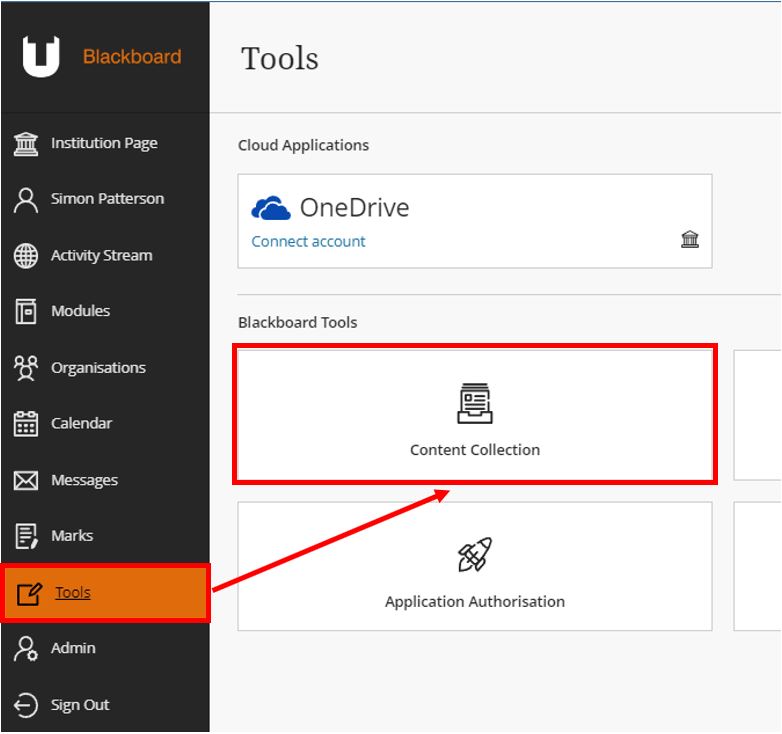Open Calendar from the sidebar
The image size is (782, 734).
pyautogui.click(x=105, y=424)
